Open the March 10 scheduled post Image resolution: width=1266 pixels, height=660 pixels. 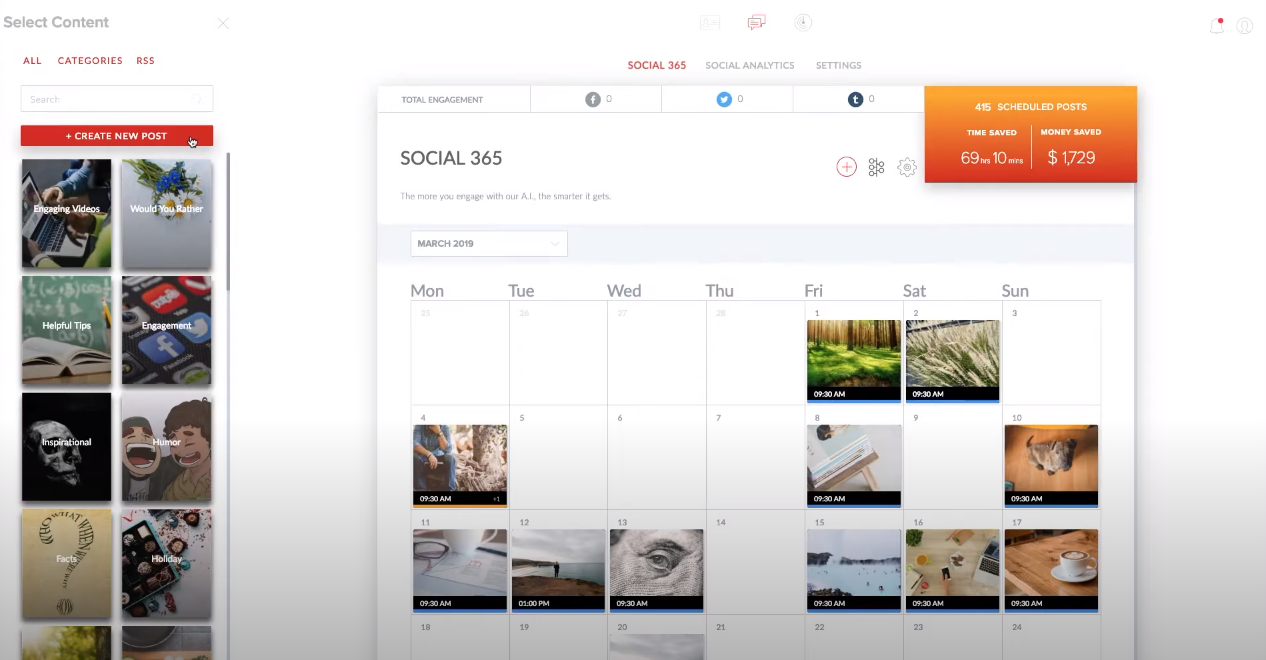[x=1051, y=465]
